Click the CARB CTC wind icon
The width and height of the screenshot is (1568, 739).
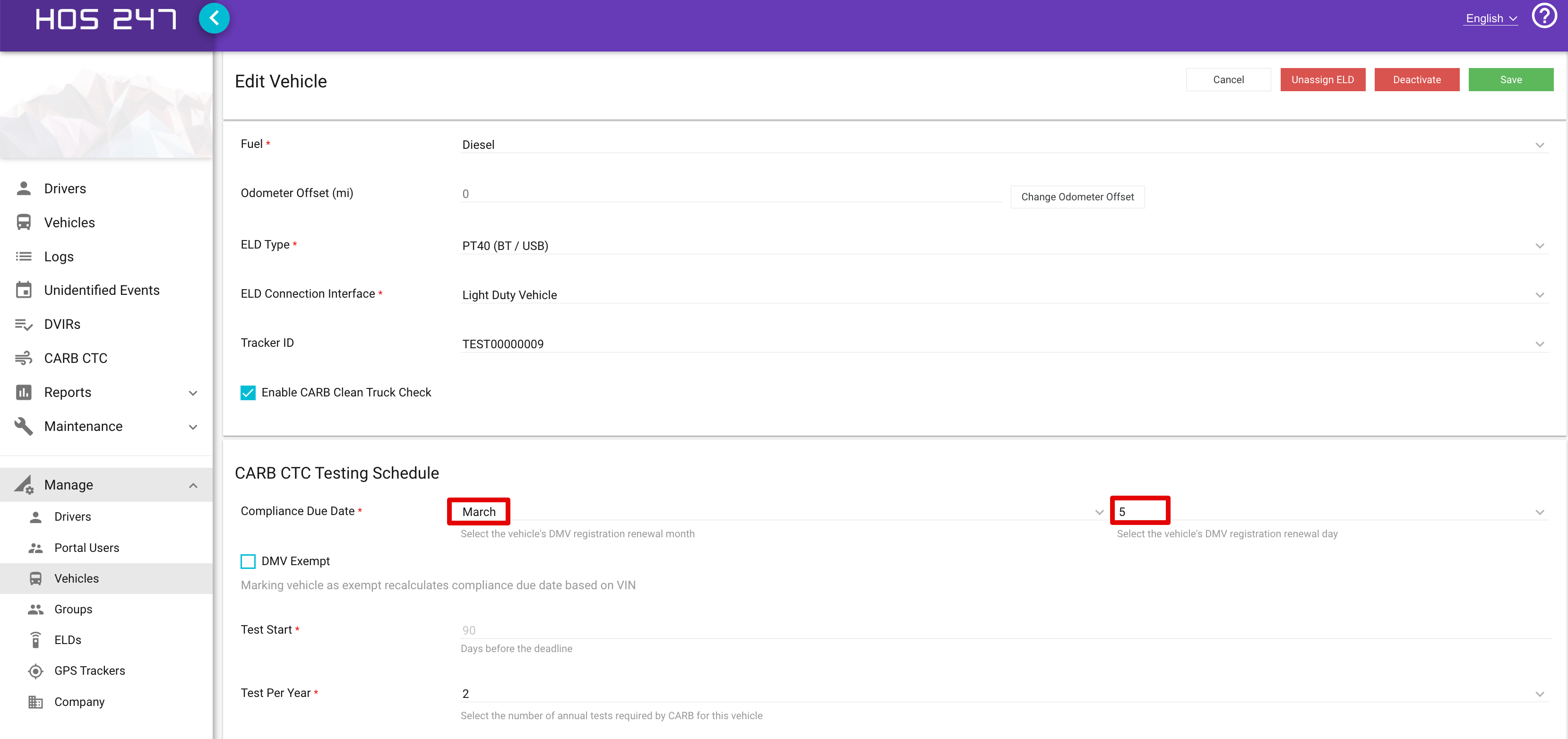point(24,358)
